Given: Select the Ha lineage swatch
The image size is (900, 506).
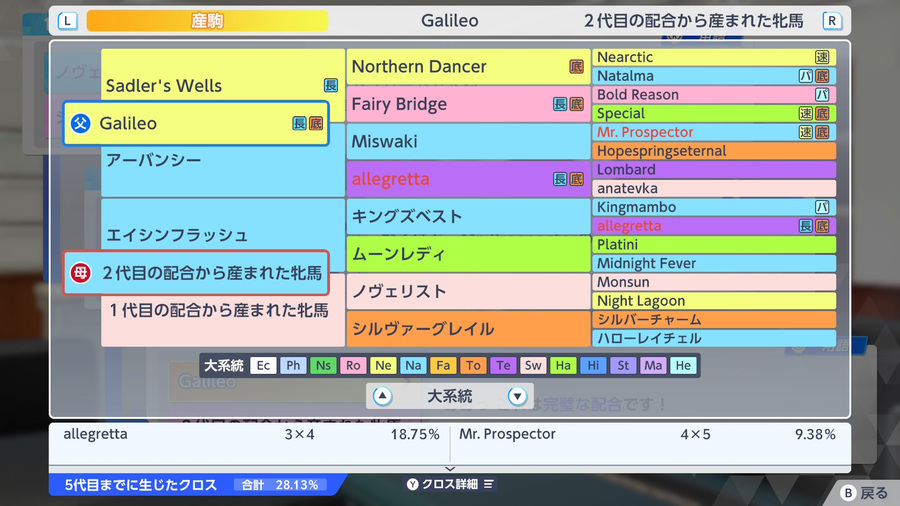Looking at the screenshot, I should [x=563, y=365].
